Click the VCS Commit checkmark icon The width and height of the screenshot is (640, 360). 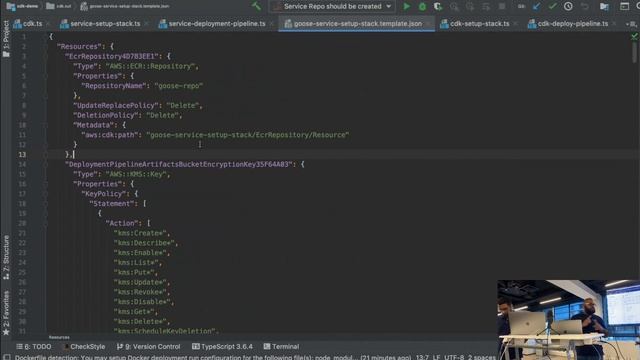pos(553,7)
